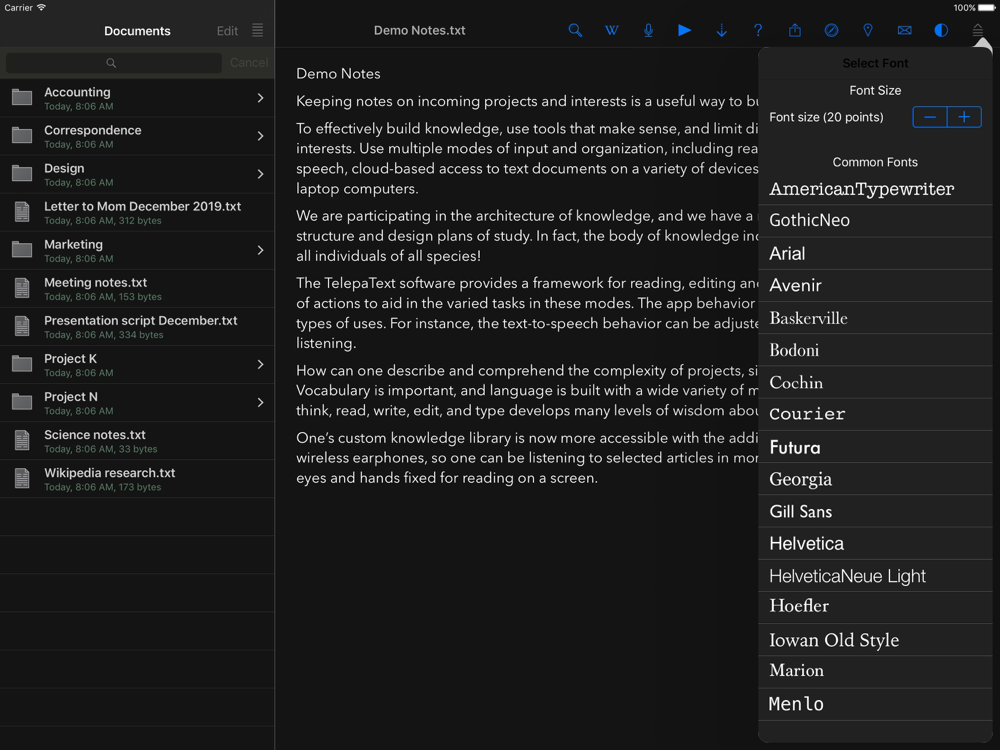Open the search magnifier in toolbar
Viewport: 1000px width, 750px height.
pos(575,30)
